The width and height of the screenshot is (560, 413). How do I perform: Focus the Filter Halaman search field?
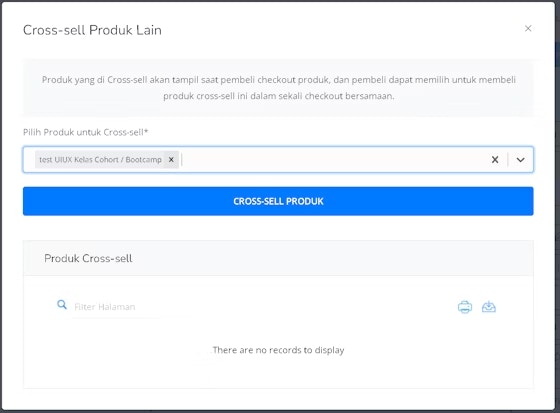[116, 307]
